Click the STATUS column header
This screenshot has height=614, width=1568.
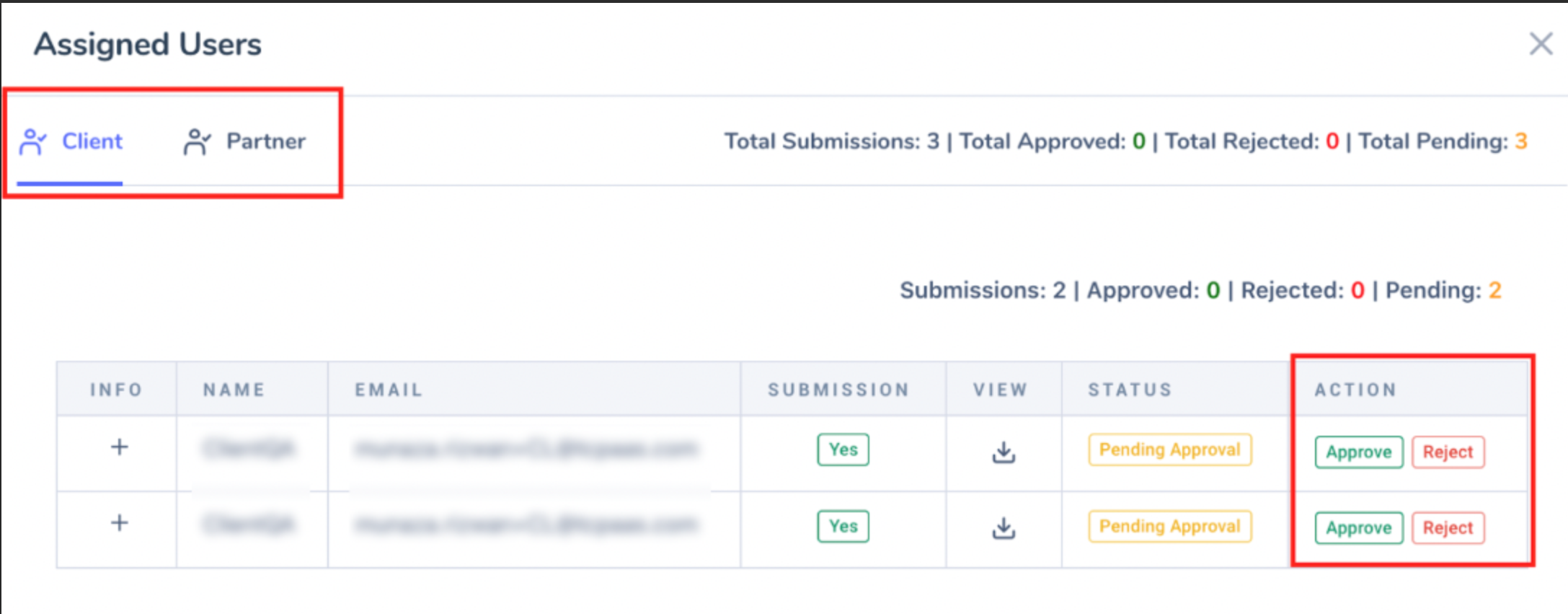1130,390
